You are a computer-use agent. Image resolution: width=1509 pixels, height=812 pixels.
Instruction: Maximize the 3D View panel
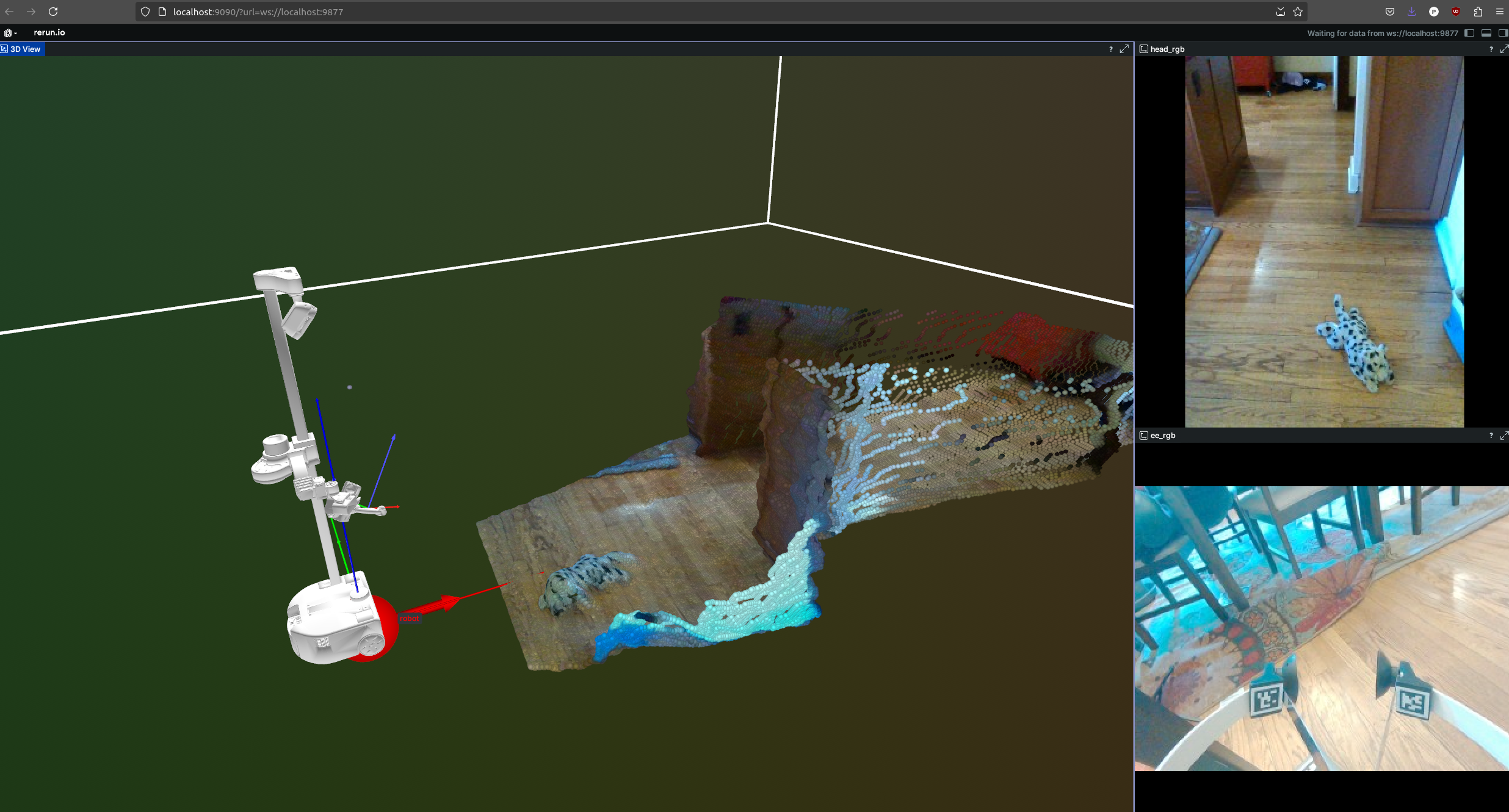(x=1124, y=49)
